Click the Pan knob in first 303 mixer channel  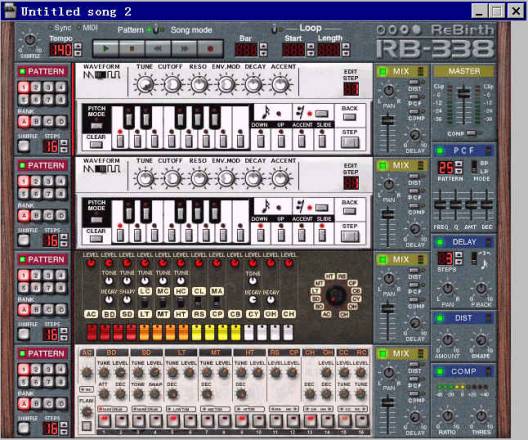point(389,91)
